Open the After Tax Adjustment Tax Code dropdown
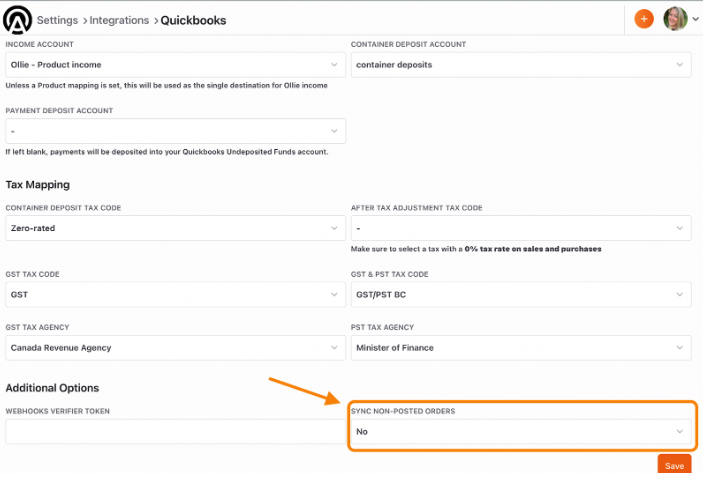 click(521, 228)
